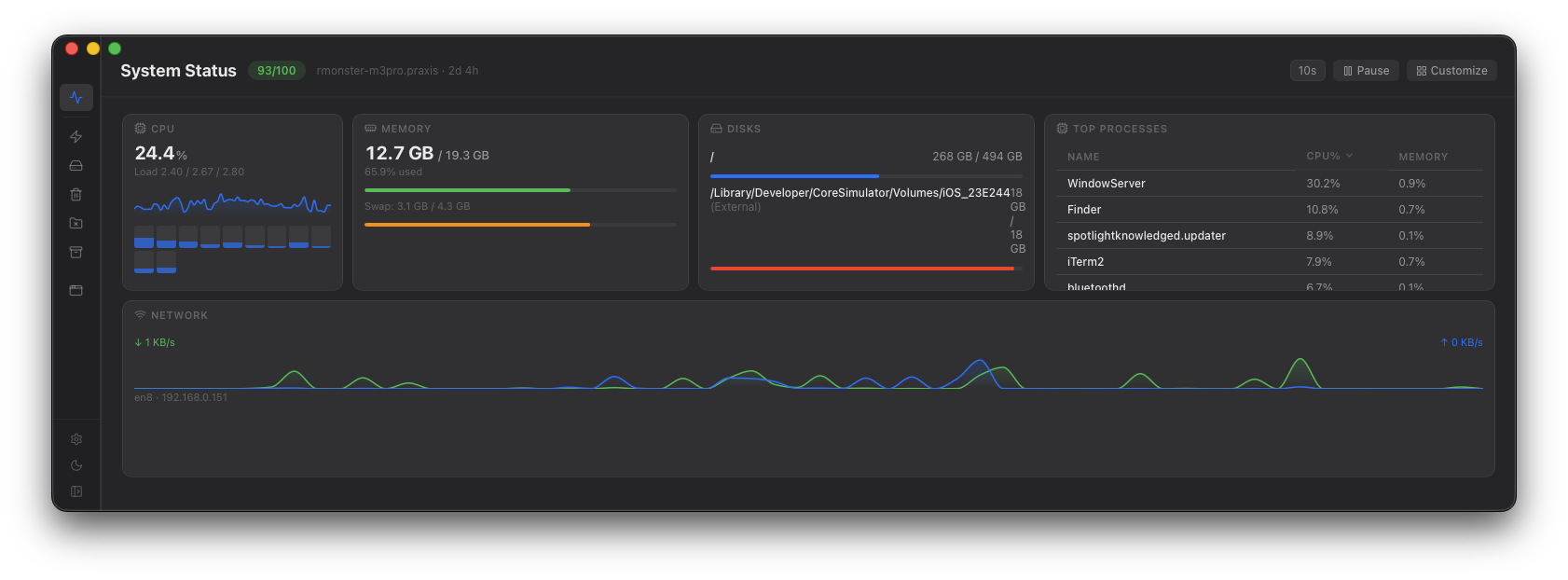
Task: Select the archive box sidebar icon
Action: click(76, 252)
